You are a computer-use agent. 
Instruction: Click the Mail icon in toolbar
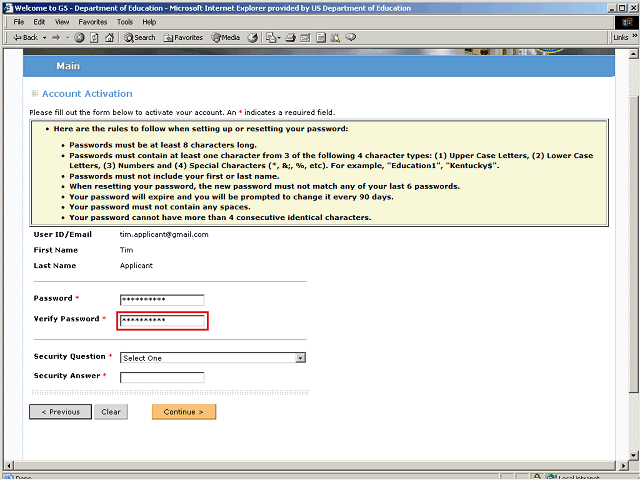[271, 38]
